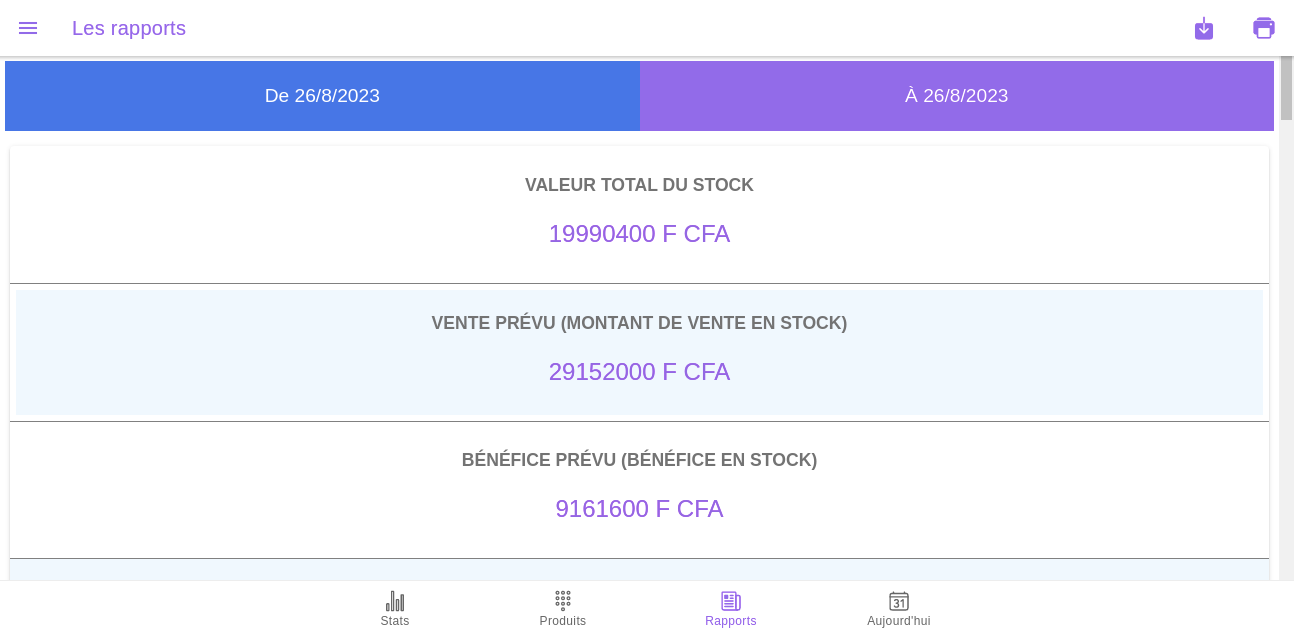Click the vertical scrollbar thumb
Screen dimensions: 1294x637
pos(1286,88)
